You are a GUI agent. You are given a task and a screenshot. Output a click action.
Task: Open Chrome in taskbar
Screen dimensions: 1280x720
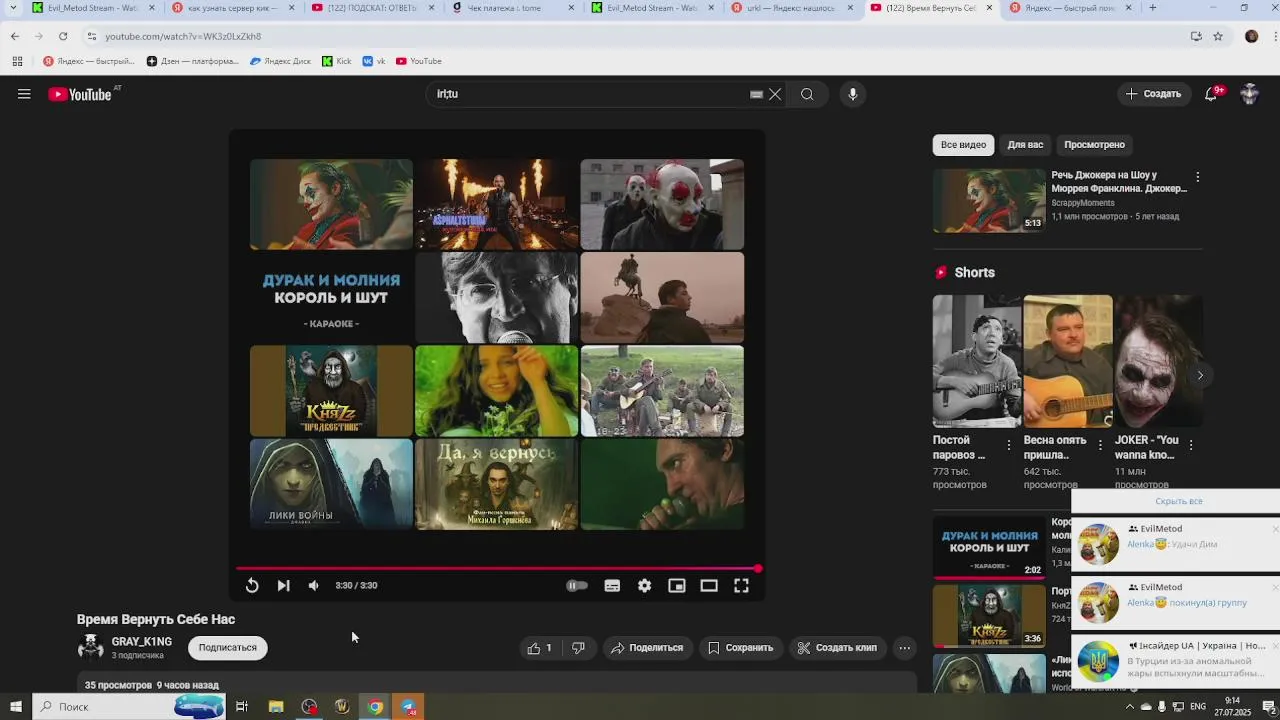375,707
